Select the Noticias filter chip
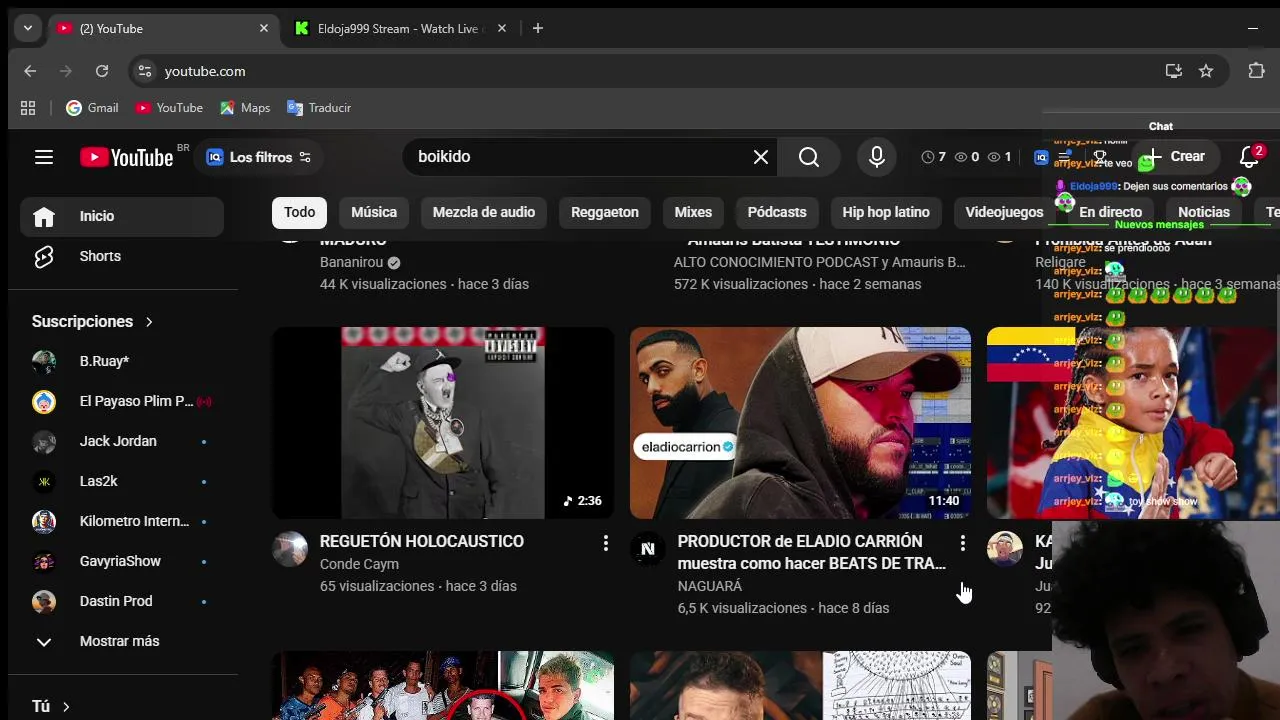This screenshot has width=1280, height=720. pyautogui.click(x=1204, y=212)
